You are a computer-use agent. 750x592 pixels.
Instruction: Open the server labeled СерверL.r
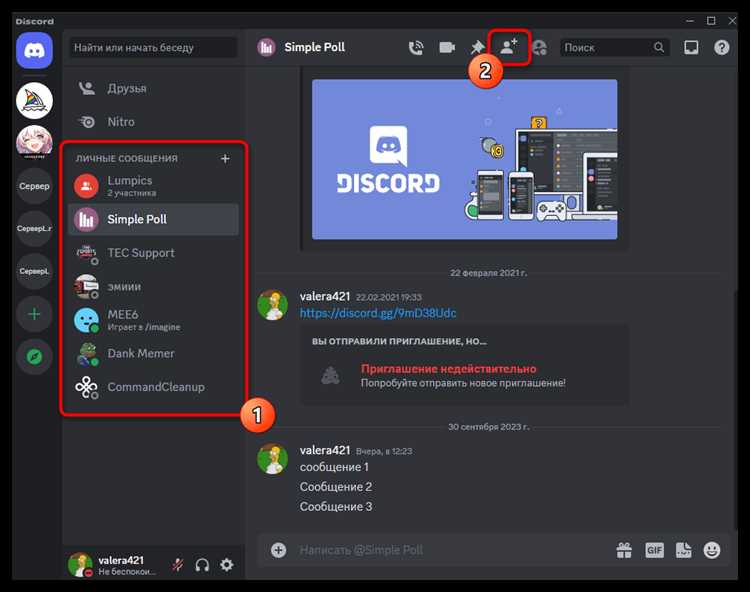(x=34, y=229)
